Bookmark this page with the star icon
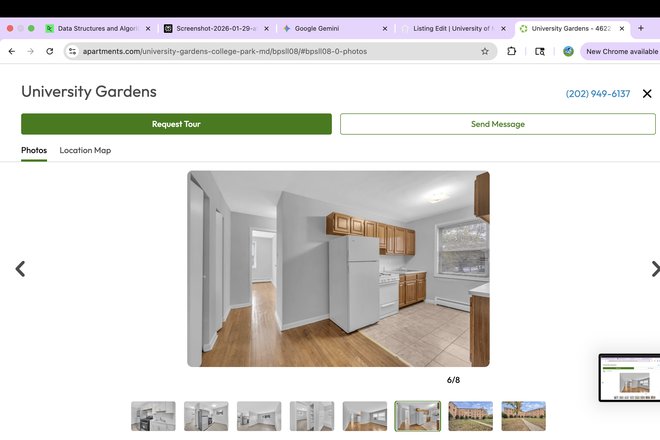660x440 pixels. click(485, 51)
